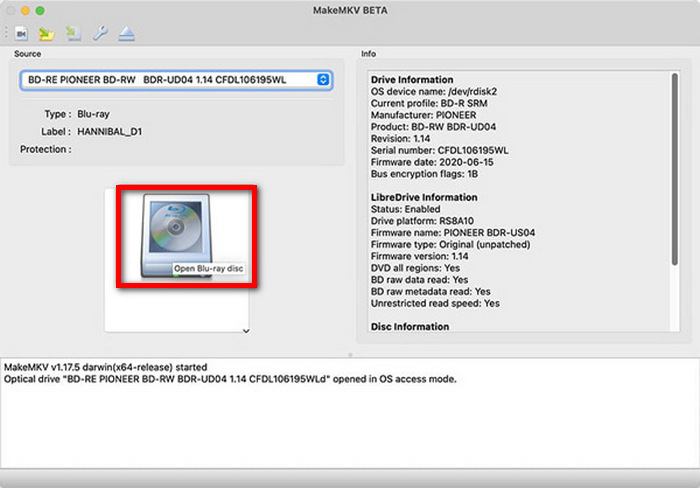Screen dimensions: 700x488
Task: Click 'Firmware name: PIONEER BDR-US04' line
Action: point(453,233)
